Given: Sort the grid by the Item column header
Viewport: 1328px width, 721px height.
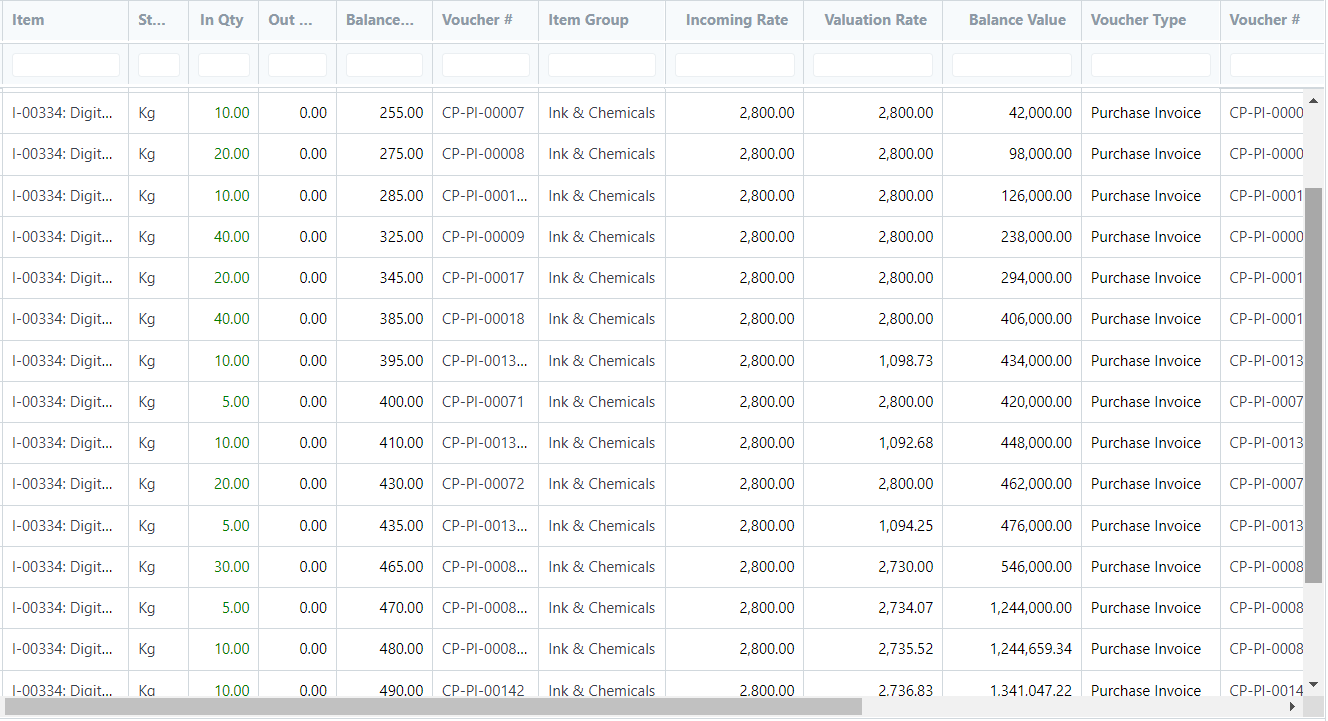Looking at the screenshot, I should [x=28, y=20].
